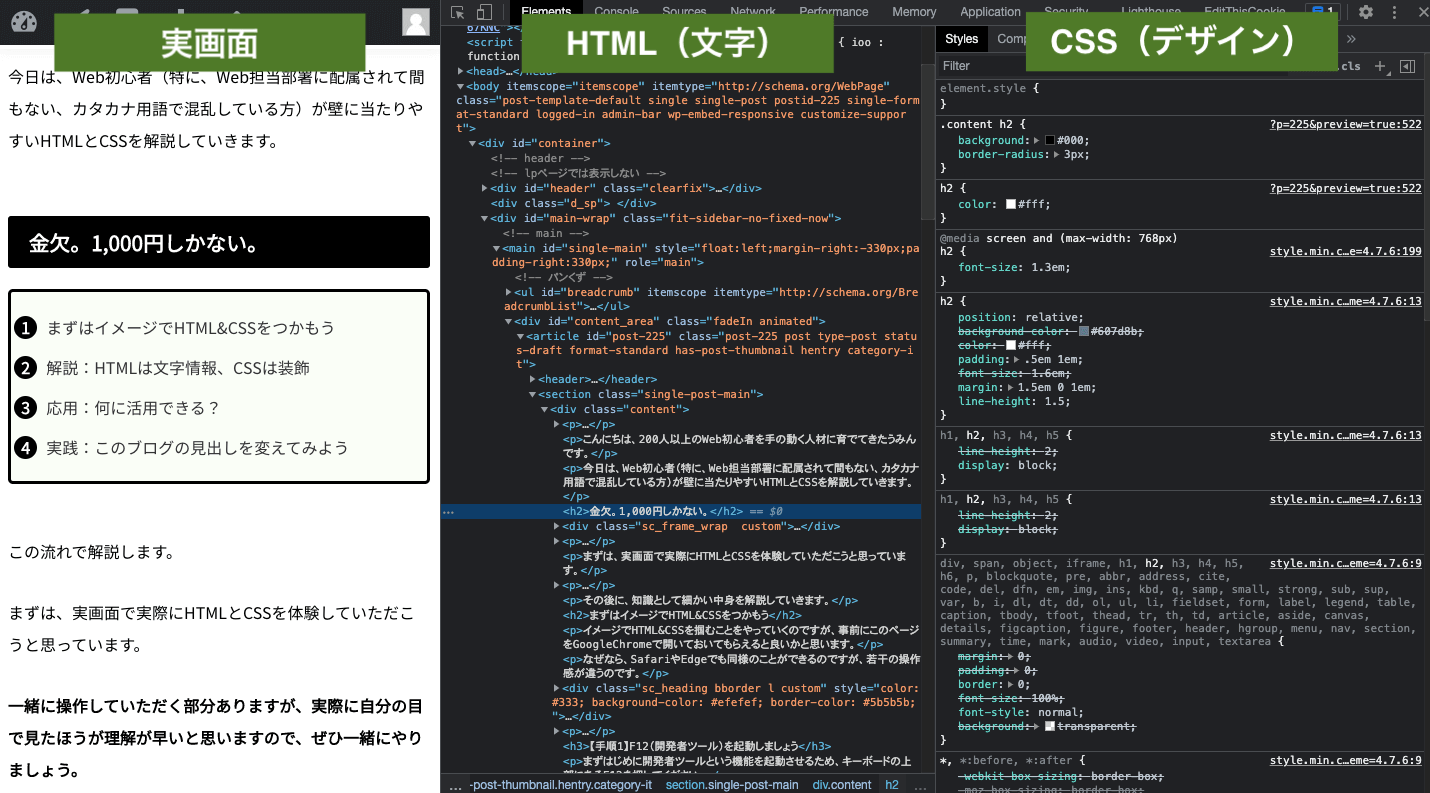
Task: Toggle the device toolbar icon
Action: (484, 12)
